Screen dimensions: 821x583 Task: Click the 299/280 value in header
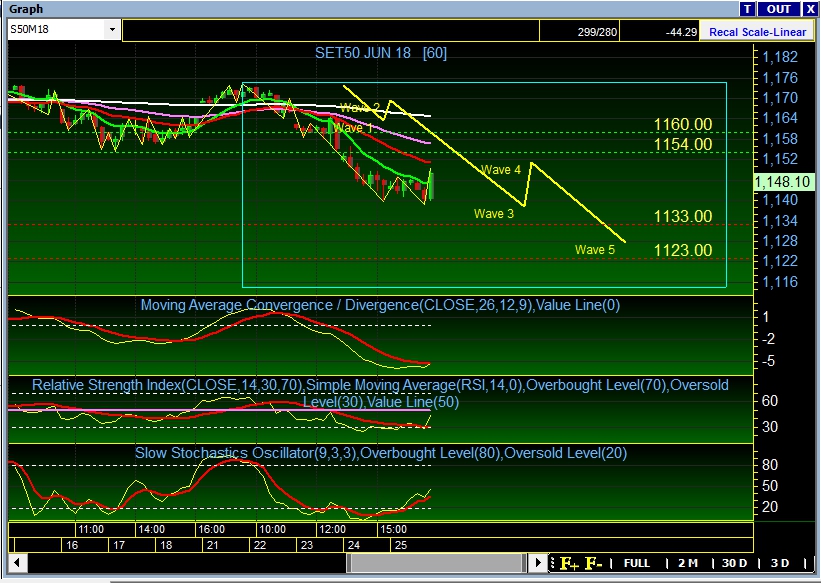point(597,32)
